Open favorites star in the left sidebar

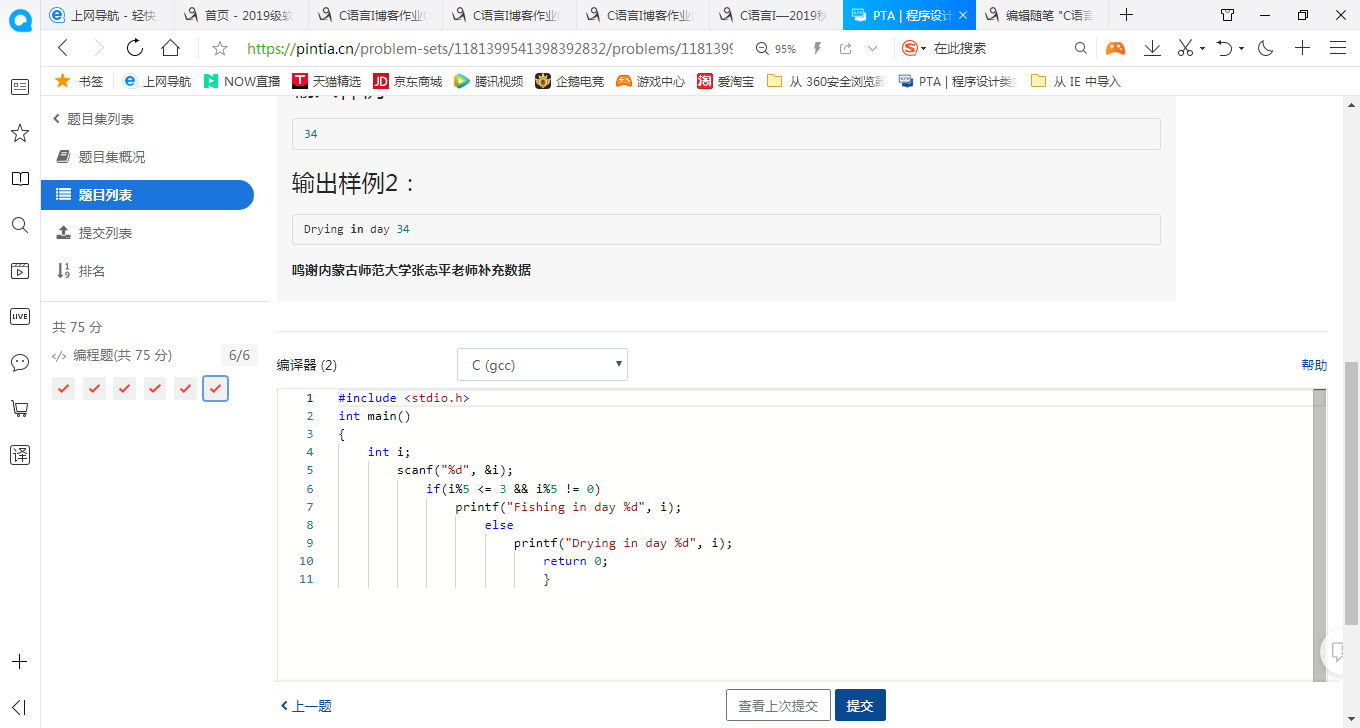[19, 133]
